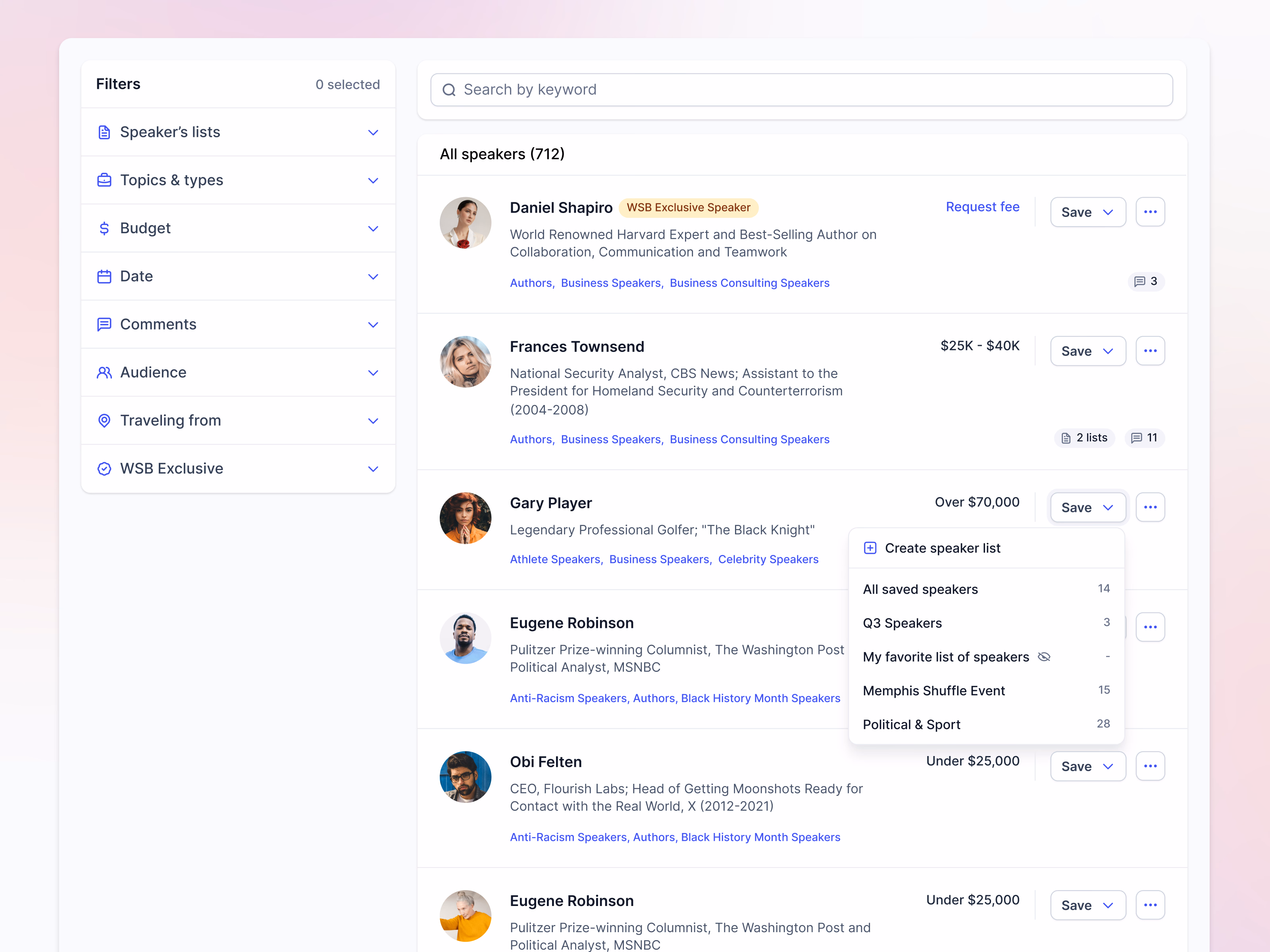The width and height of the screenshot is (1270, 952).
Task: Select All saved speakers list
Action: tap(986, 589)
